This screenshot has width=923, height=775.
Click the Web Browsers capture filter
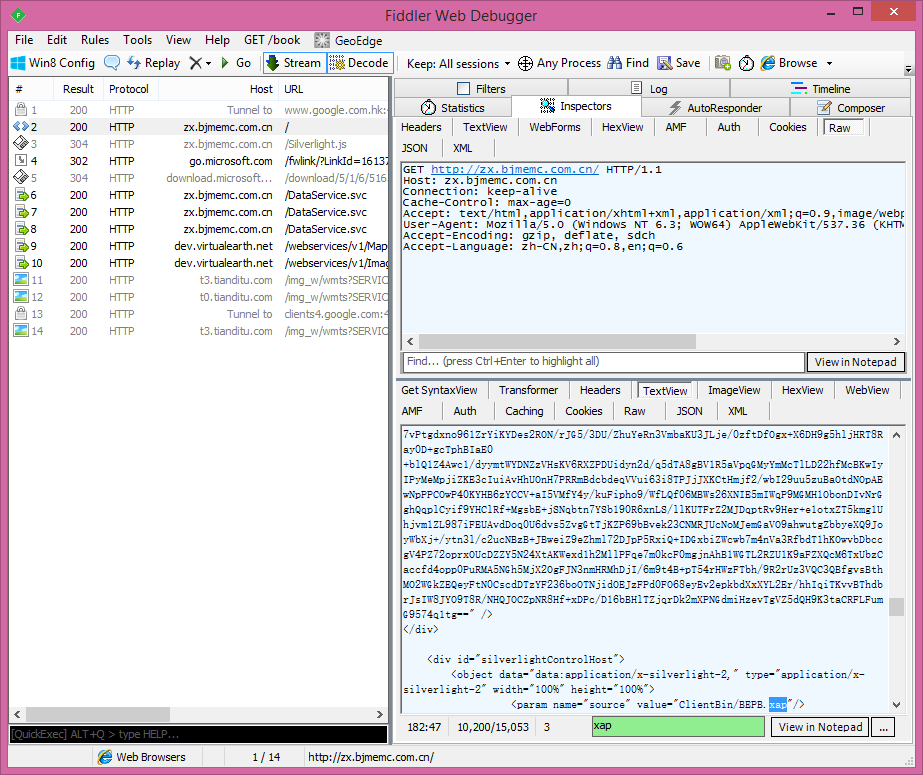click(x=141, y=757)
